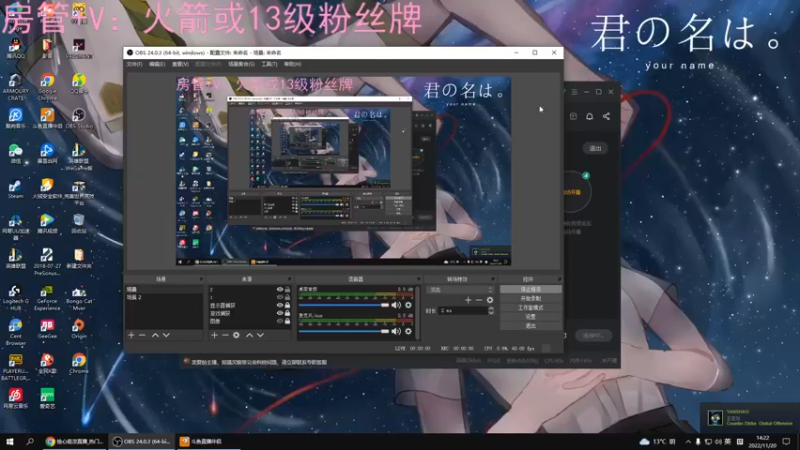
Task: Open the Cent Browser desktop icon
Action: tap(15, 332)
